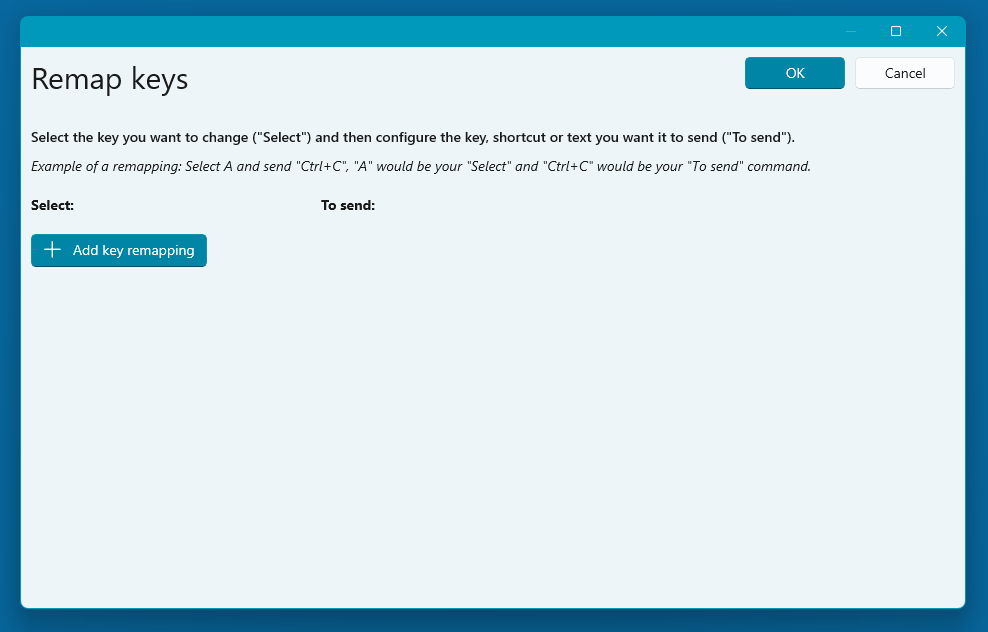Click the ("Select") word in bold instructions
This screenshot has height=632, width=988.
(282, 137)
